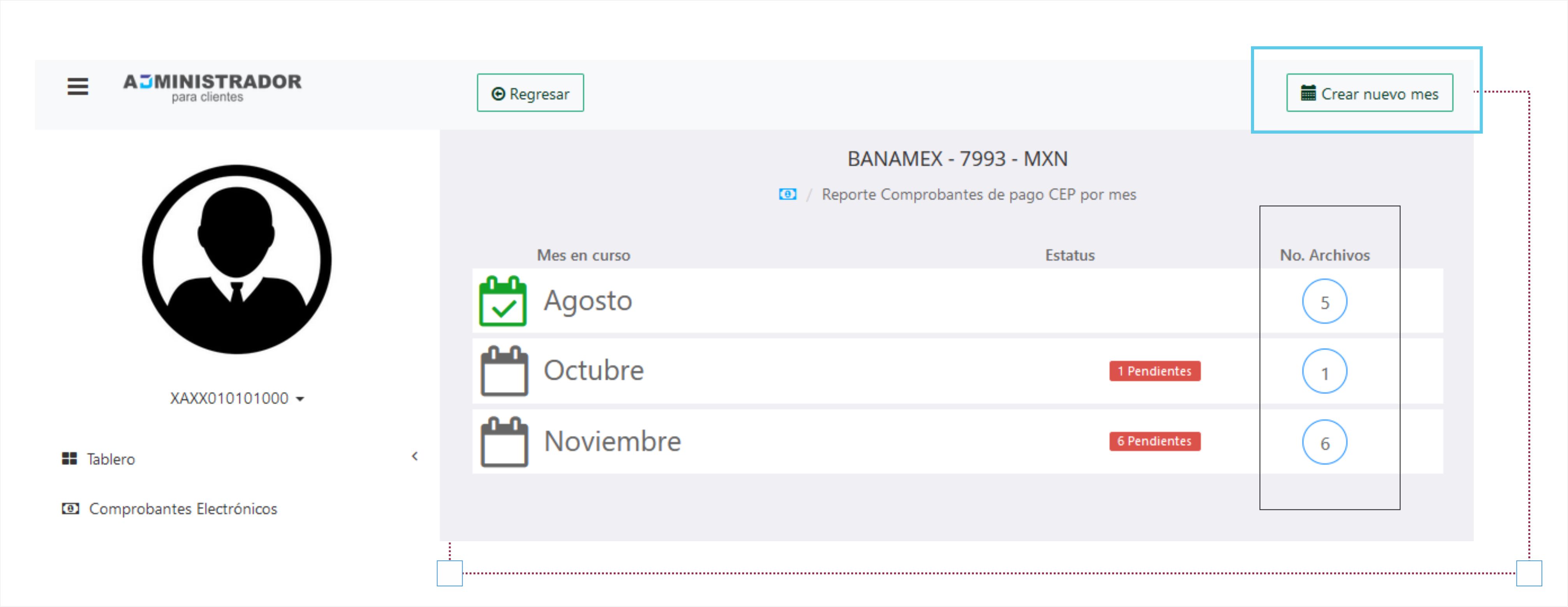Click the green checked Agosto calendar icon

click(x=503, y=301)
